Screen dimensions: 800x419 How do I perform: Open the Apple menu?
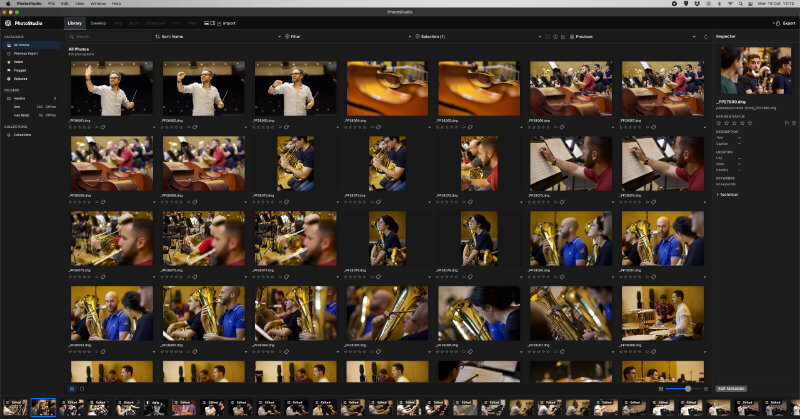8,4
